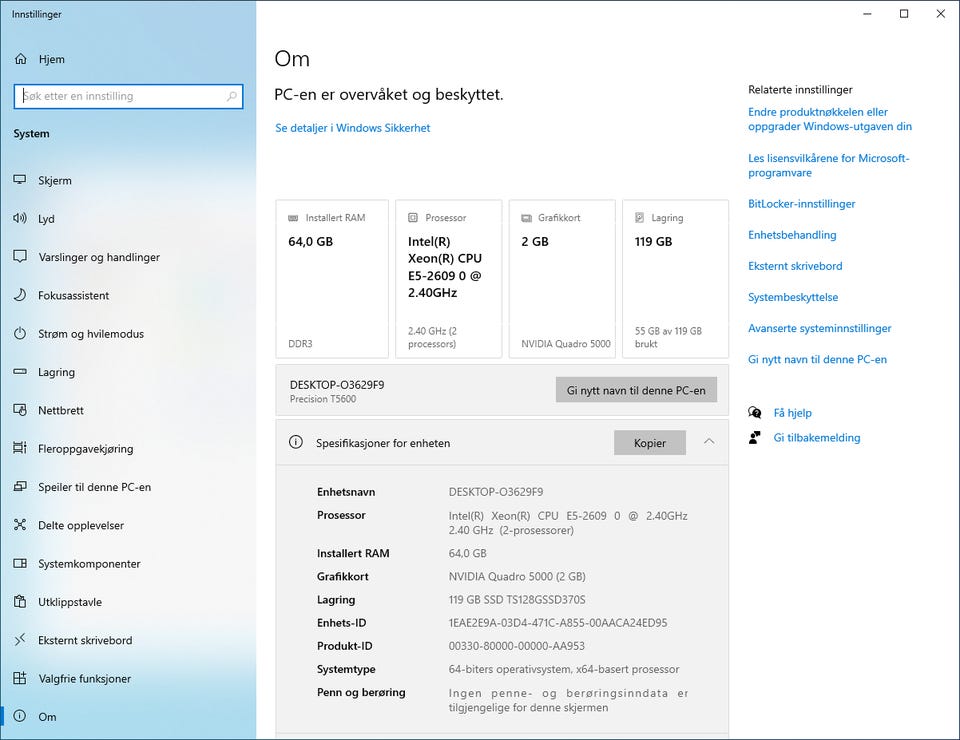Click the Strøm og hvilemodus power icon
Viewport: 960px width, 740px height.
tap(20, 334)
